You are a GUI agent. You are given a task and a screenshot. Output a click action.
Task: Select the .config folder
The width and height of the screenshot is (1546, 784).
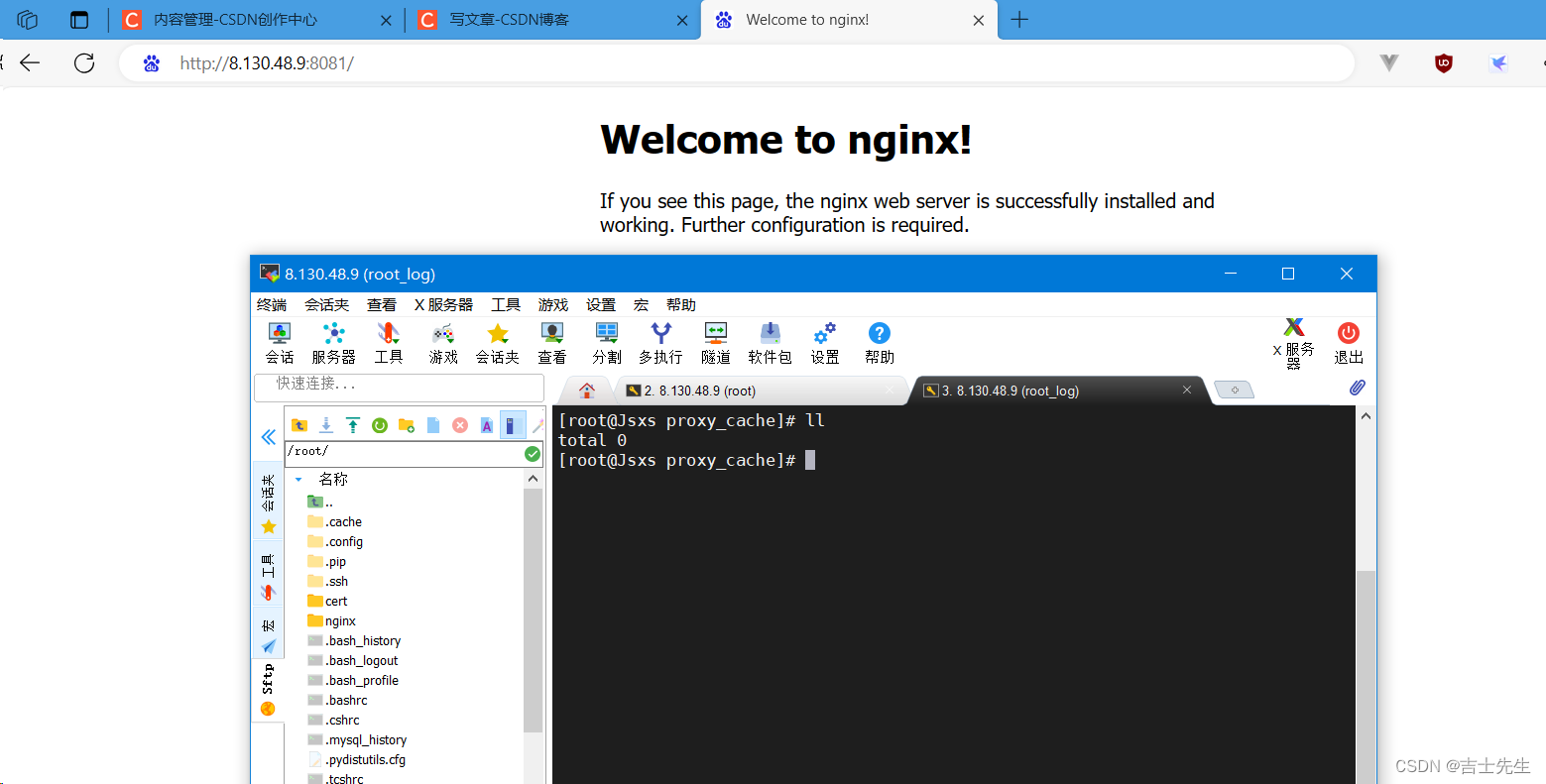point(335,542)
